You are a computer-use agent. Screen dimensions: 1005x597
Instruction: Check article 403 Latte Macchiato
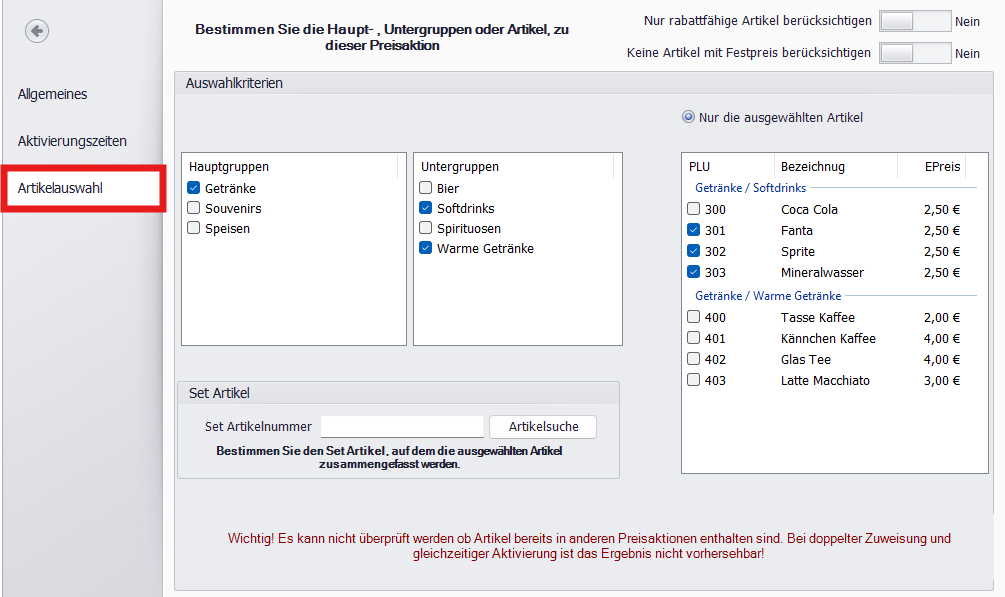(x=694, y=380)
